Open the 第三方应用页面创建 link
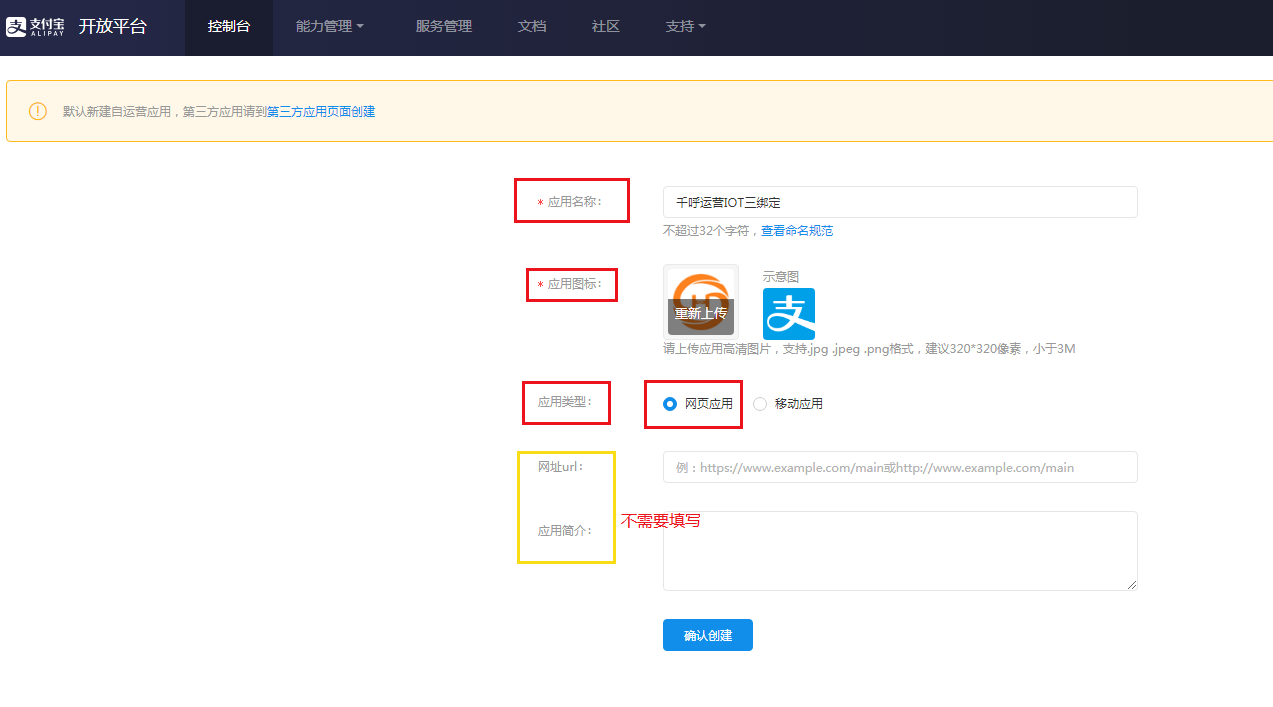This screenshot has height=707, width=1273. coord(321,112)
